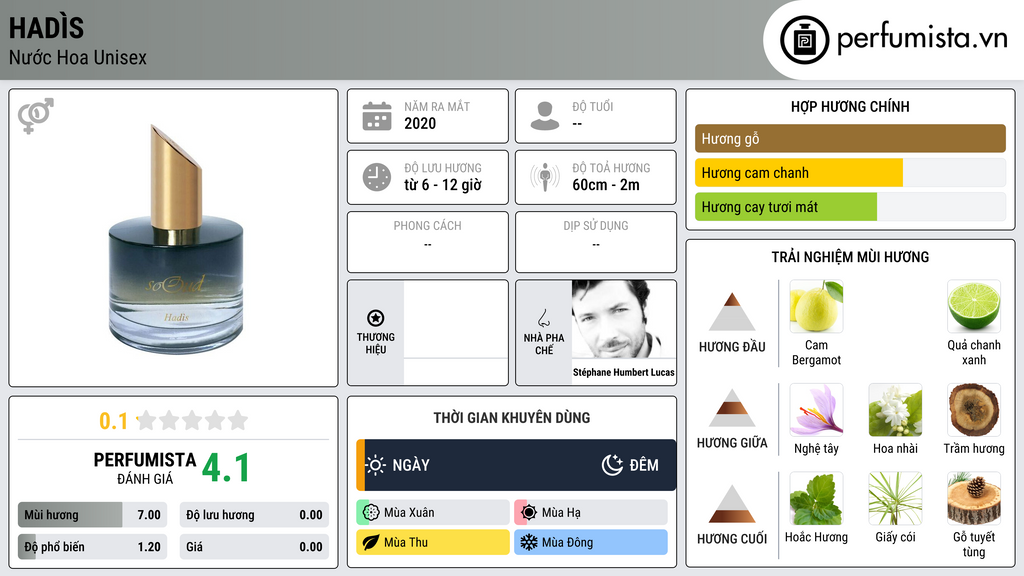Click the Mùa Hạ season chip
Viewport: 1024px width, 576px height.
591,513
